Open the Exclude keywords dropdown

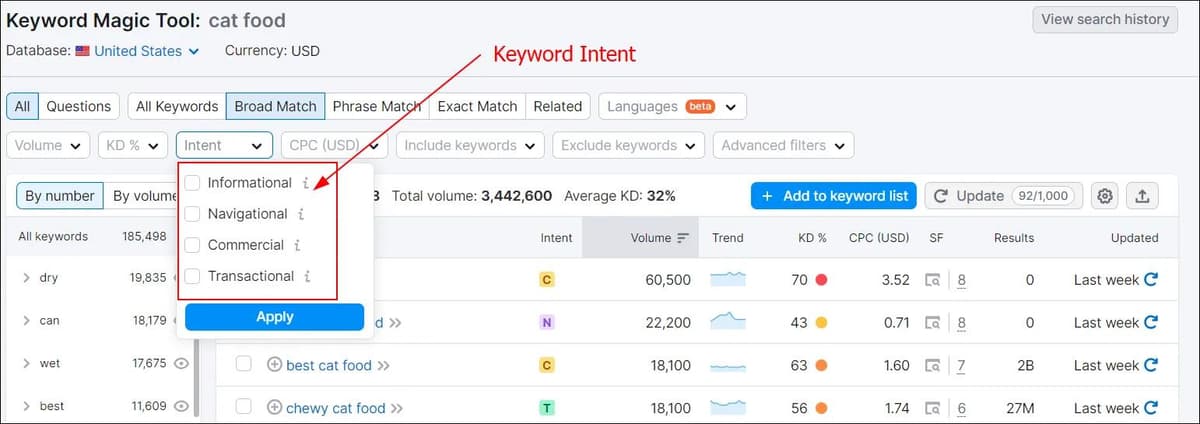click(628, 145)
